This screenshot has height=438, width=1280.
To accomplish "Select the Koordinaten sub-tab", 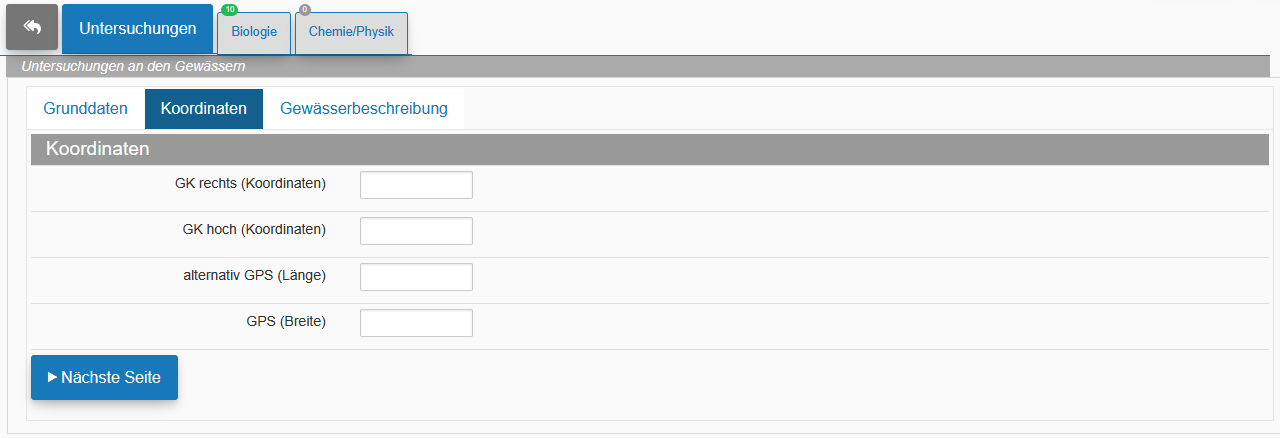I will pyautogui.click(x=204, y=109).
